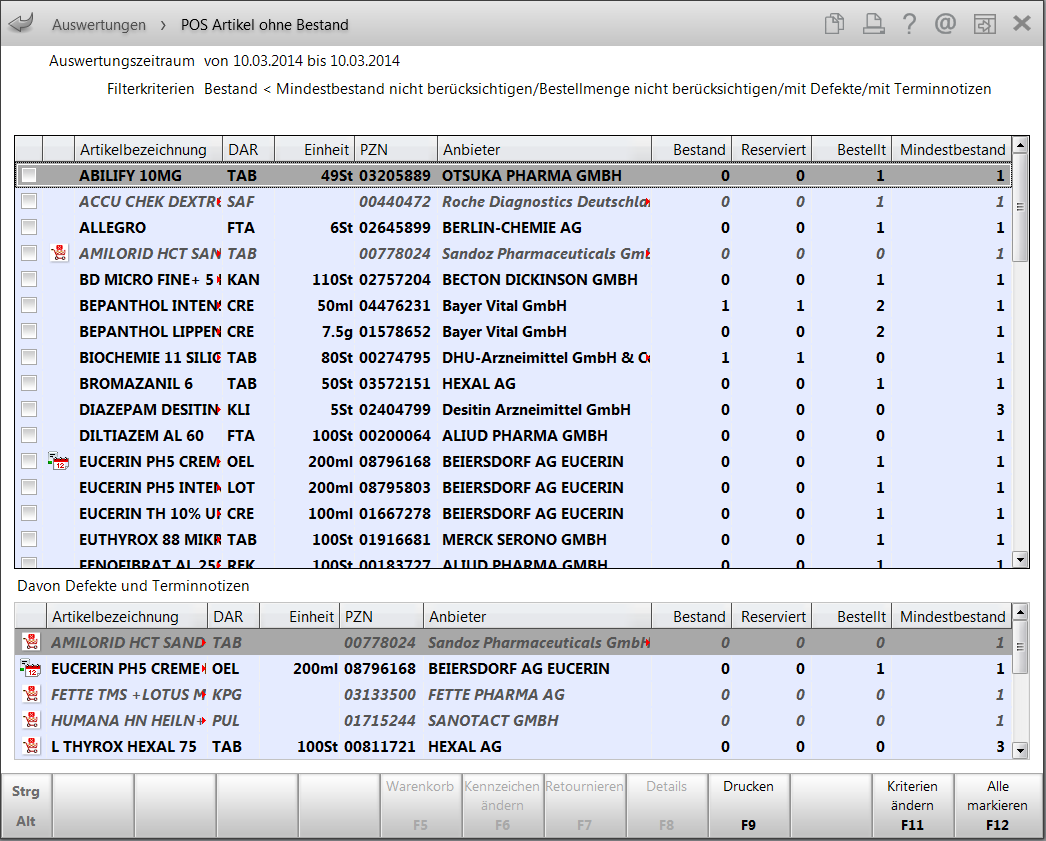Tick checkbox for BEPANTHOL INTEN row
Screen dimensions: 1046x841
coord(29,305)
